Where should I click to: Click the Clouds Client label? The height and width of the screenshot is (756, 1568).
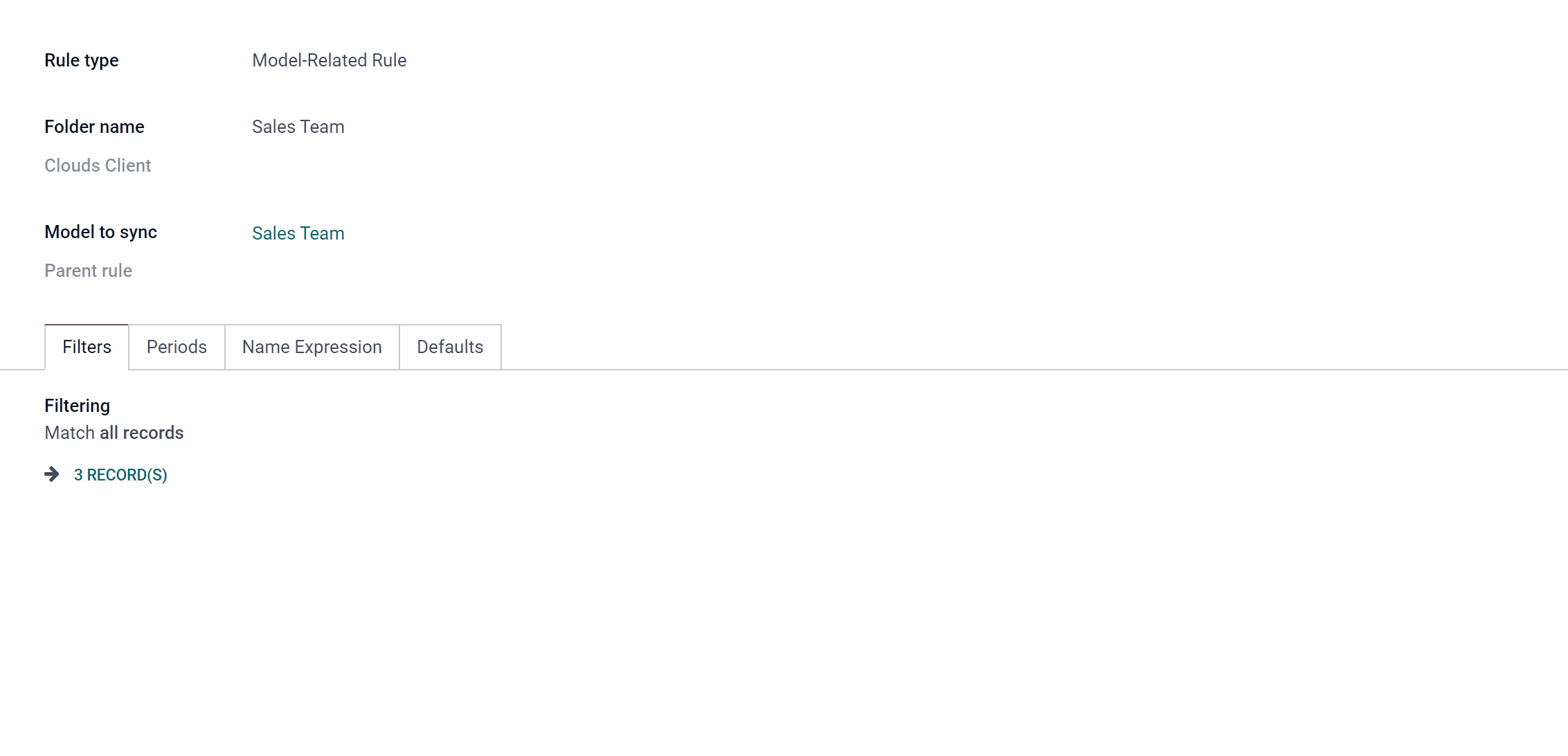coord(98,165)
